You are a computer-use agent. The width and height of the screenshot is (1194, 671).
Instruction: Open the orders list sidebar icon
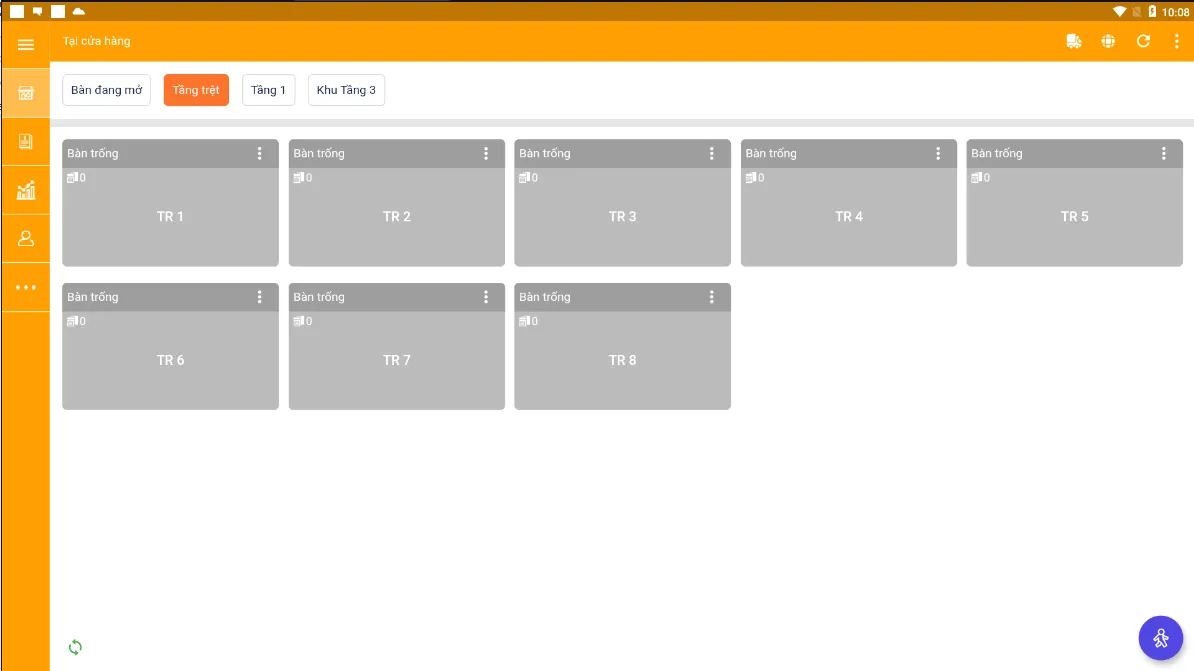[x=25, y=142]
